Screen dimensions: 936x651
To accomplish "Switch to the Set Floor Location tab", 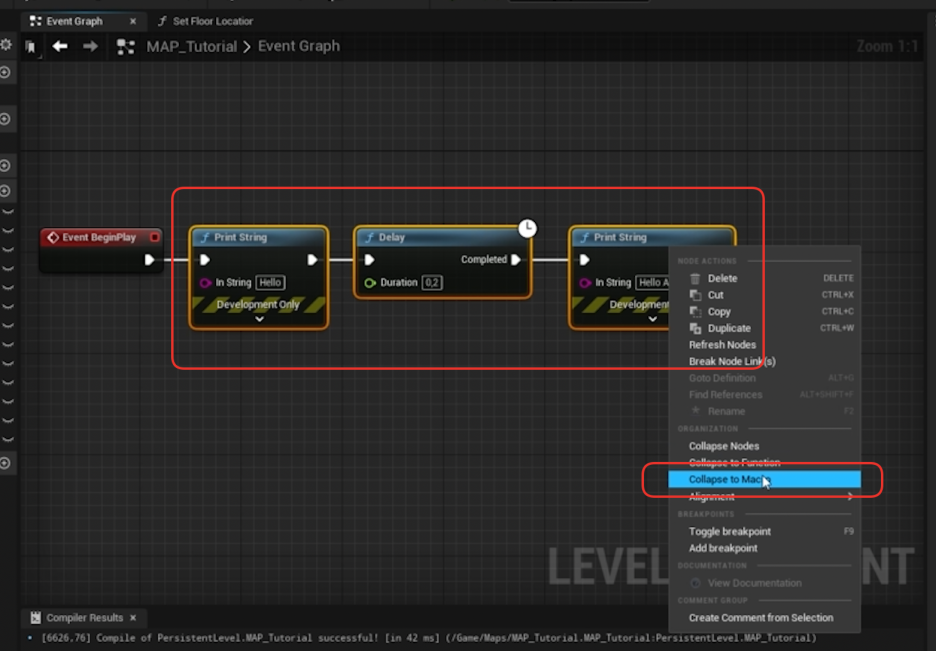I will coord(205,21).
